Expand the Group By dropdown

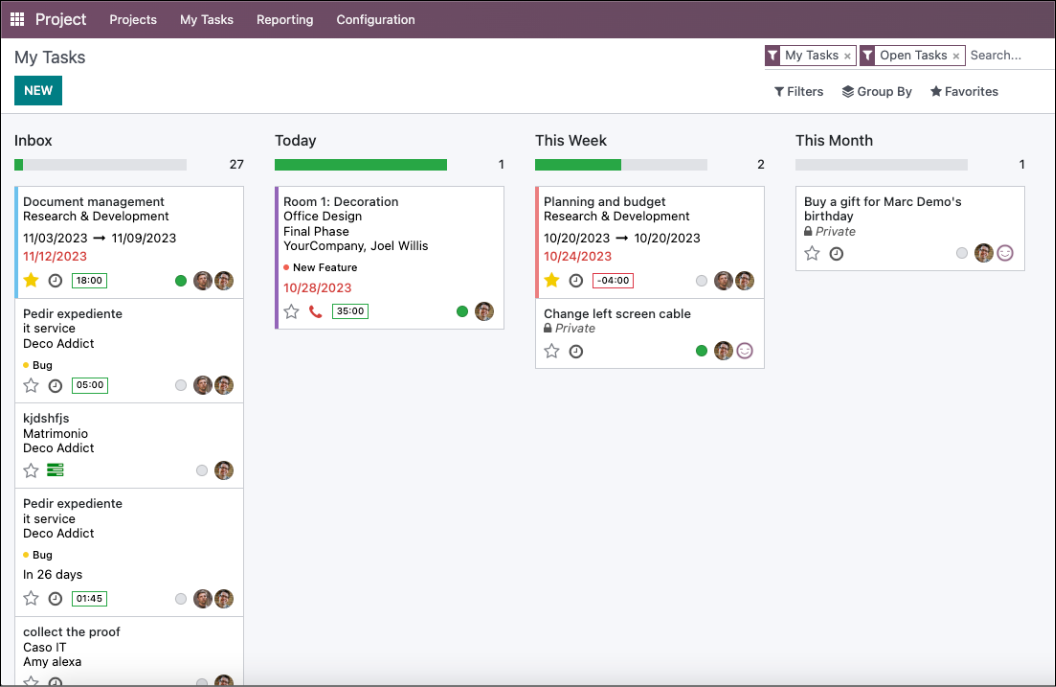pos(877,91)
